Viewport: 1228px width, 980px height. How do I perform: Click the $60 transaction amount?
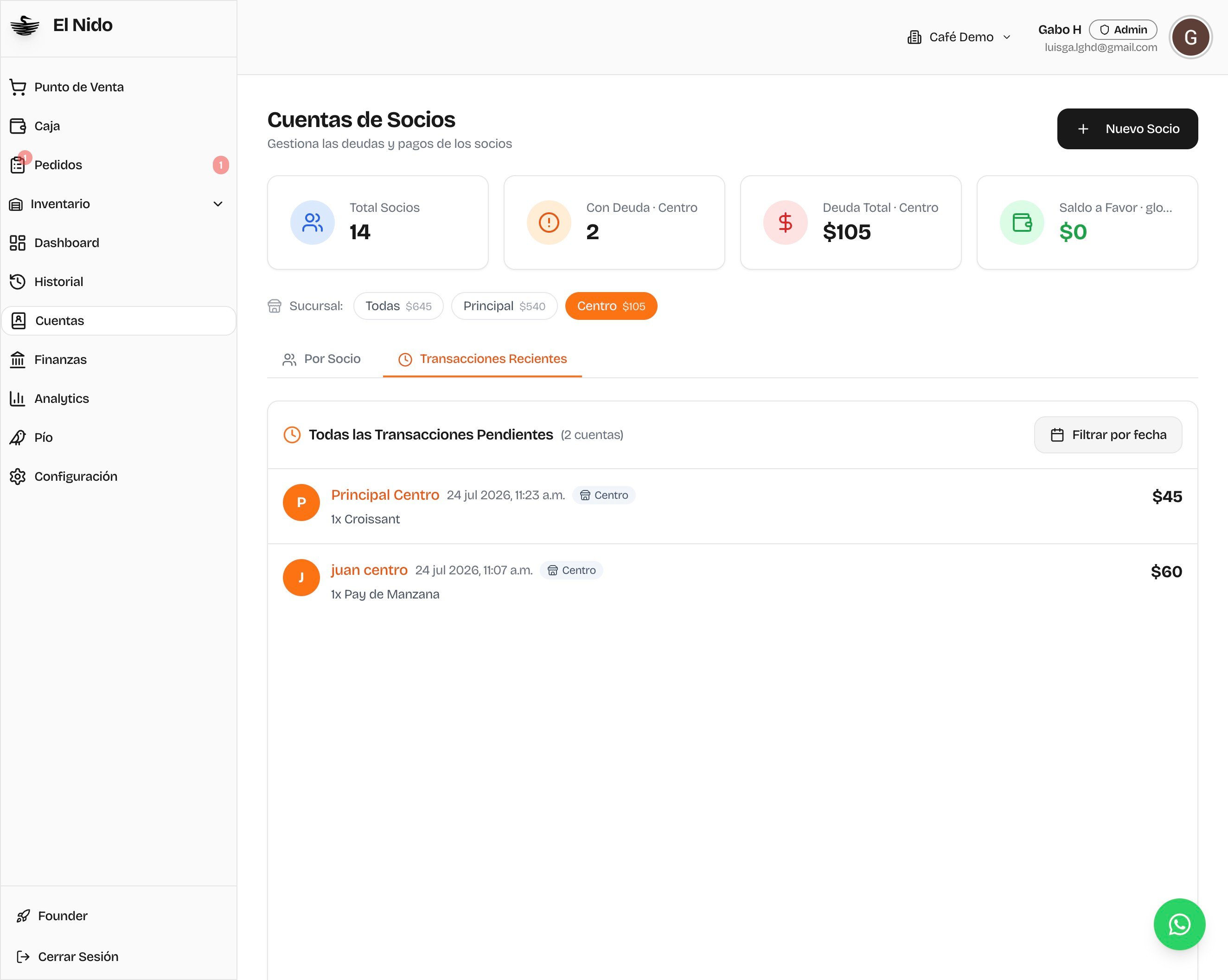[1166, 572]
